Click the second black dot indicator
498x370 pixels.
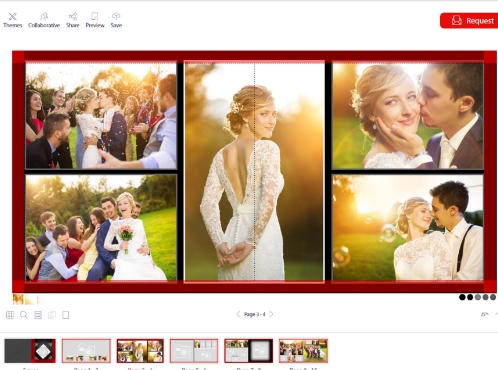point(470,297)
